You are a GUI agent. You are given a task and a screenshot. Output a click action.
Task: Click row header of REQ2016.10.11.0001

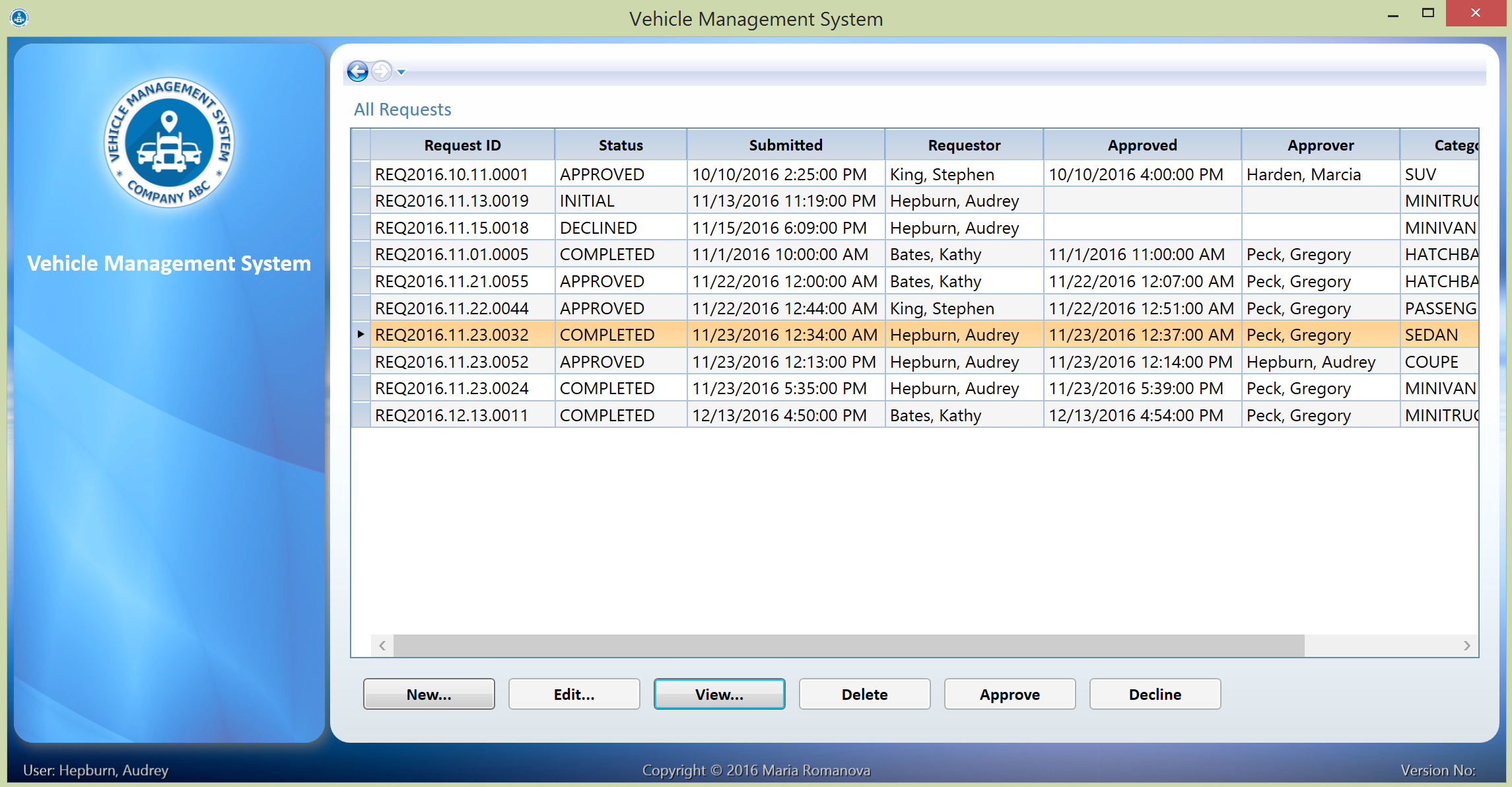361,174
